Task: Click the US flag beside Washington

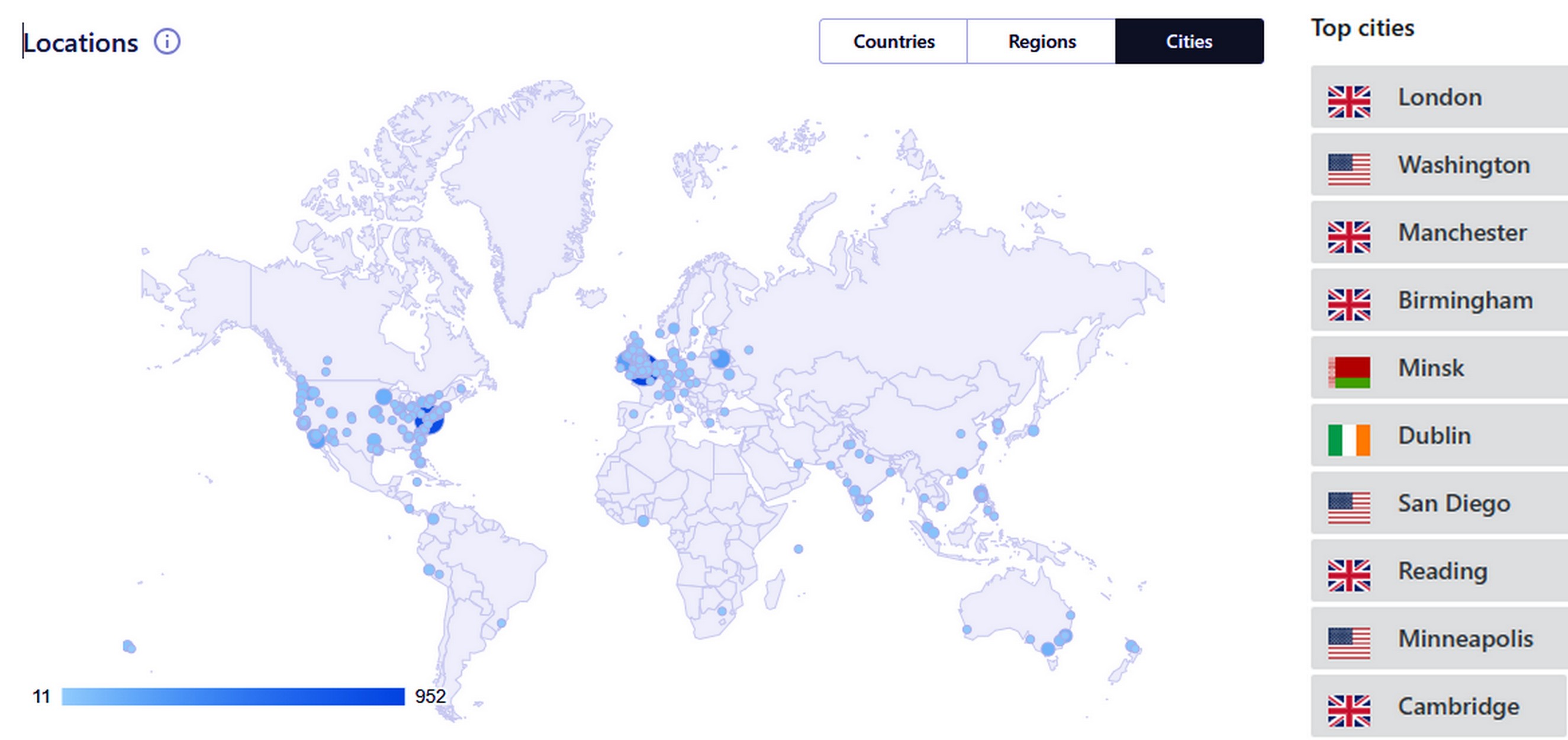Action: click(x=1348, y=169)
